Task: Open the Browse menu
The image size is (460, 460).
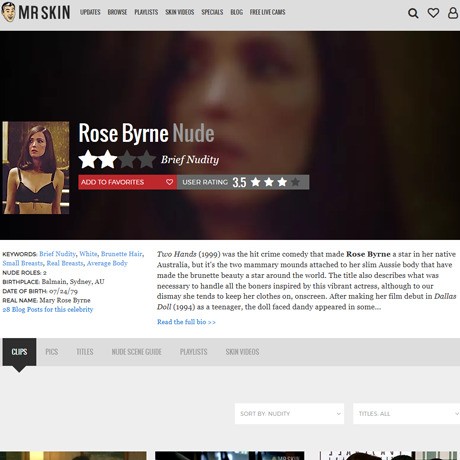Action: coord(117,12)
